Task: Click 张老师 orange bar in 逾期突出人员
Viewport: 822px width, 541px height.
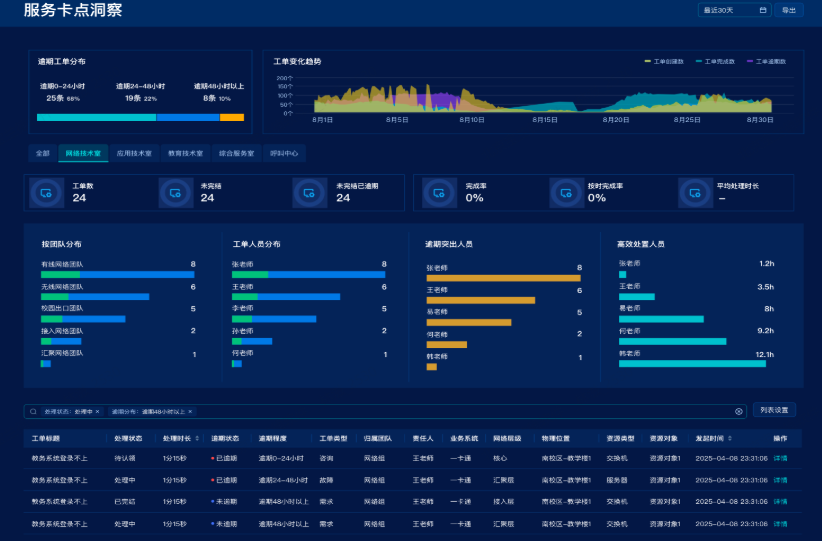Action: 503,278
